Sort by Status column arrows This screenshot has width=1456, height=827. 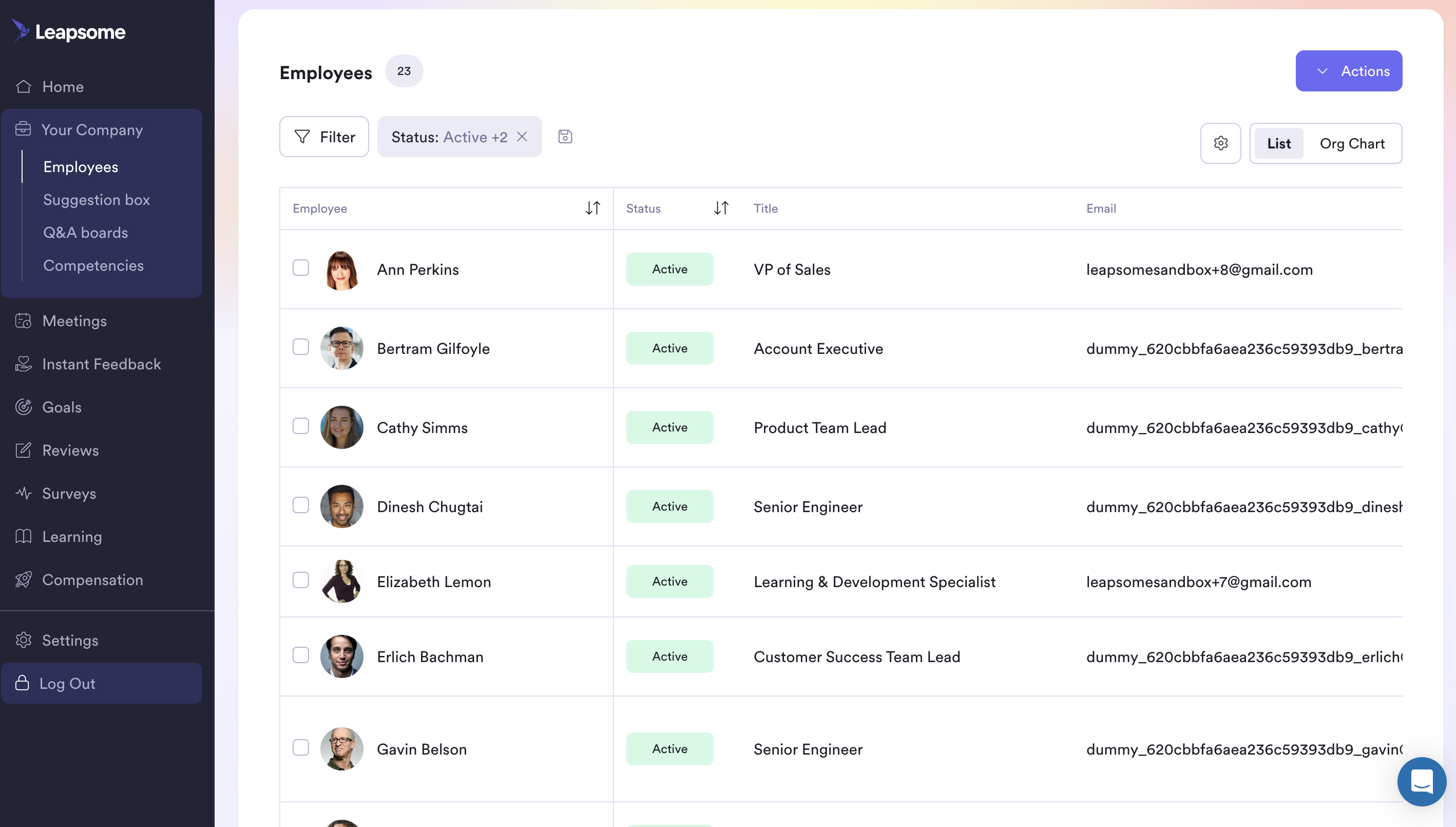721,208
